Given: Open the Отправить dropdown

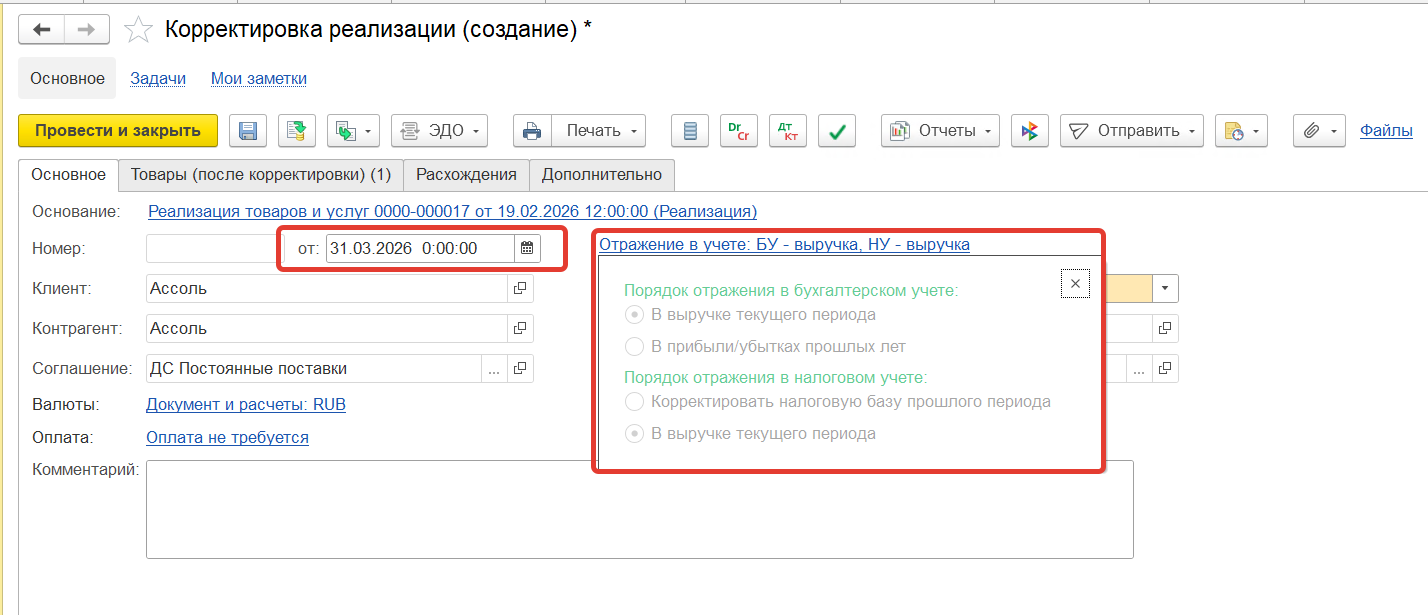Looking at the screenshot, I should [1132, 131].
